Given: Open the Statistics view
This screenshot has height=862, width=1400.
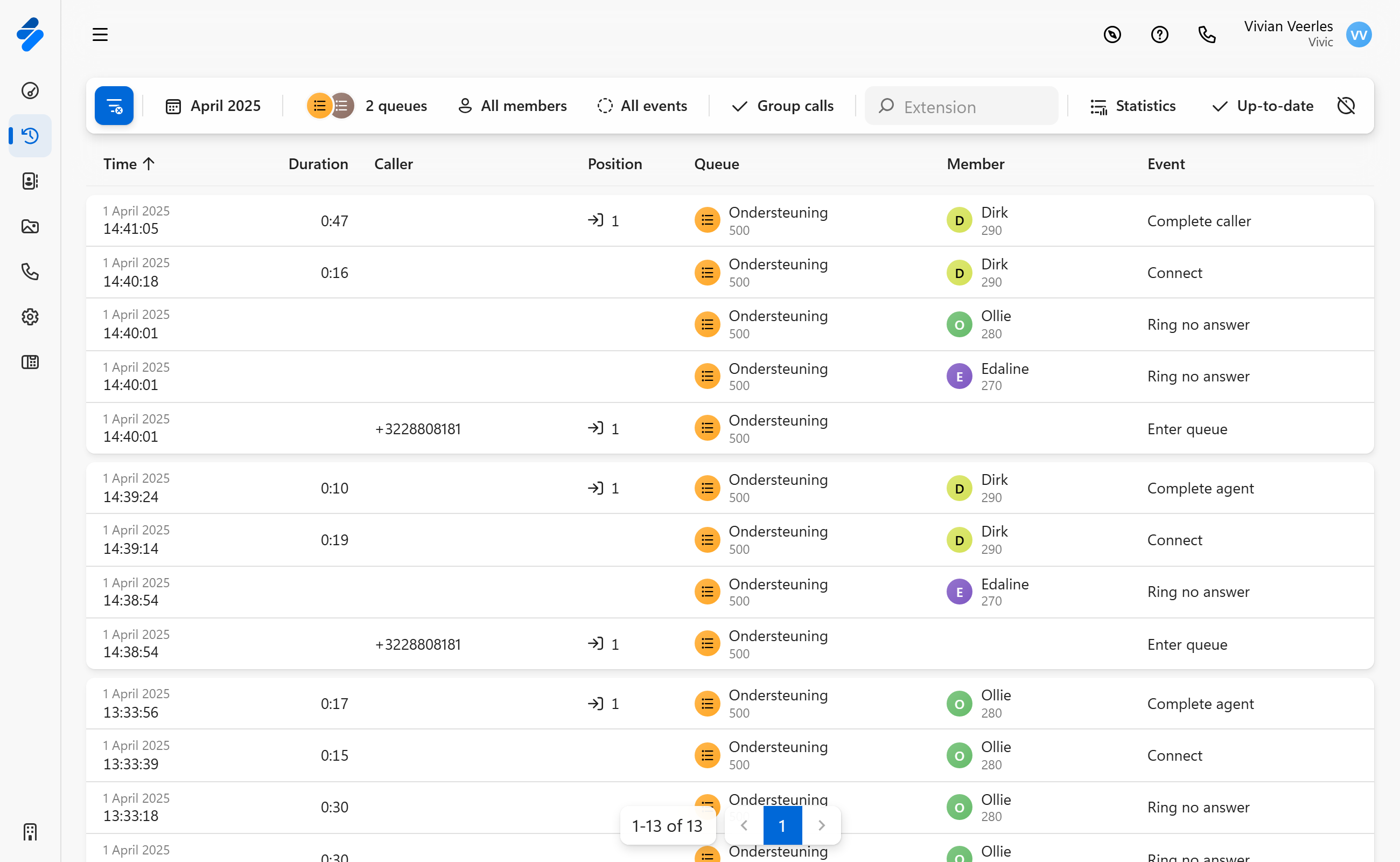Looking at the screenshot, I should pos(1133,106).
